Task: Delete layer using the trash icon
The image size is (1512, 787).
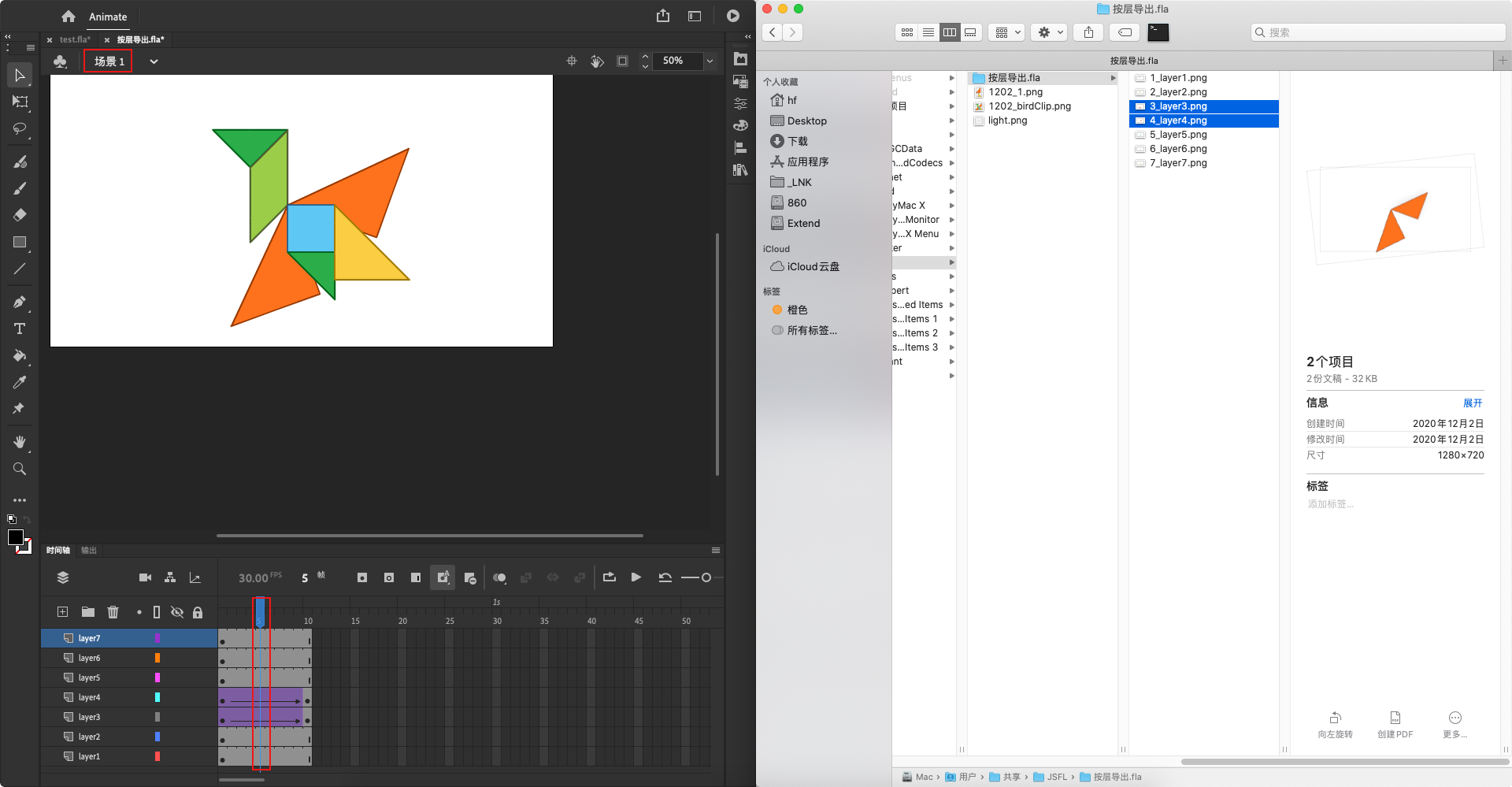Action: pyautogui.click(x=113, y=612)
